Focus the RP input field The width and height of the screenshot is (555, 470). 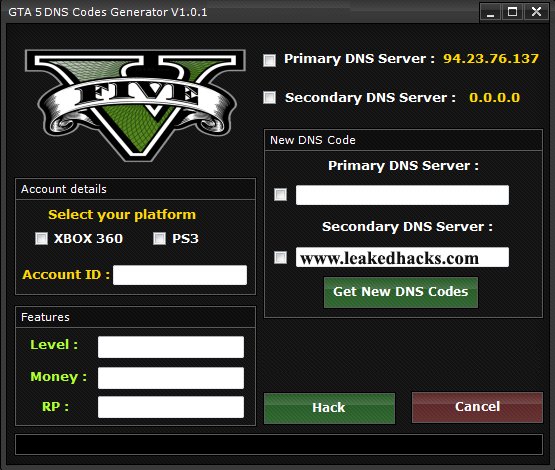[171, 407]
